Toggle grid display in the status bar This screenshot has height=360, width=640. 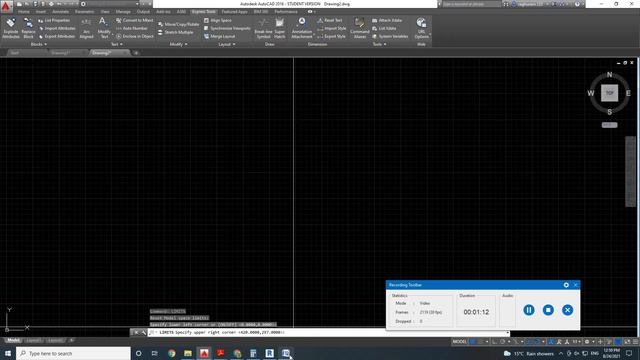pos(473,342)
